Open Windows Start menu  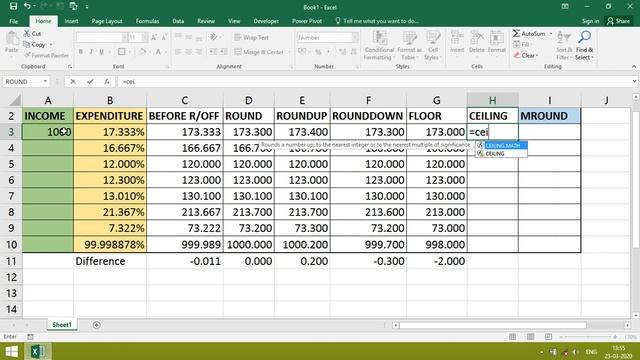click(x=11, y=351)
